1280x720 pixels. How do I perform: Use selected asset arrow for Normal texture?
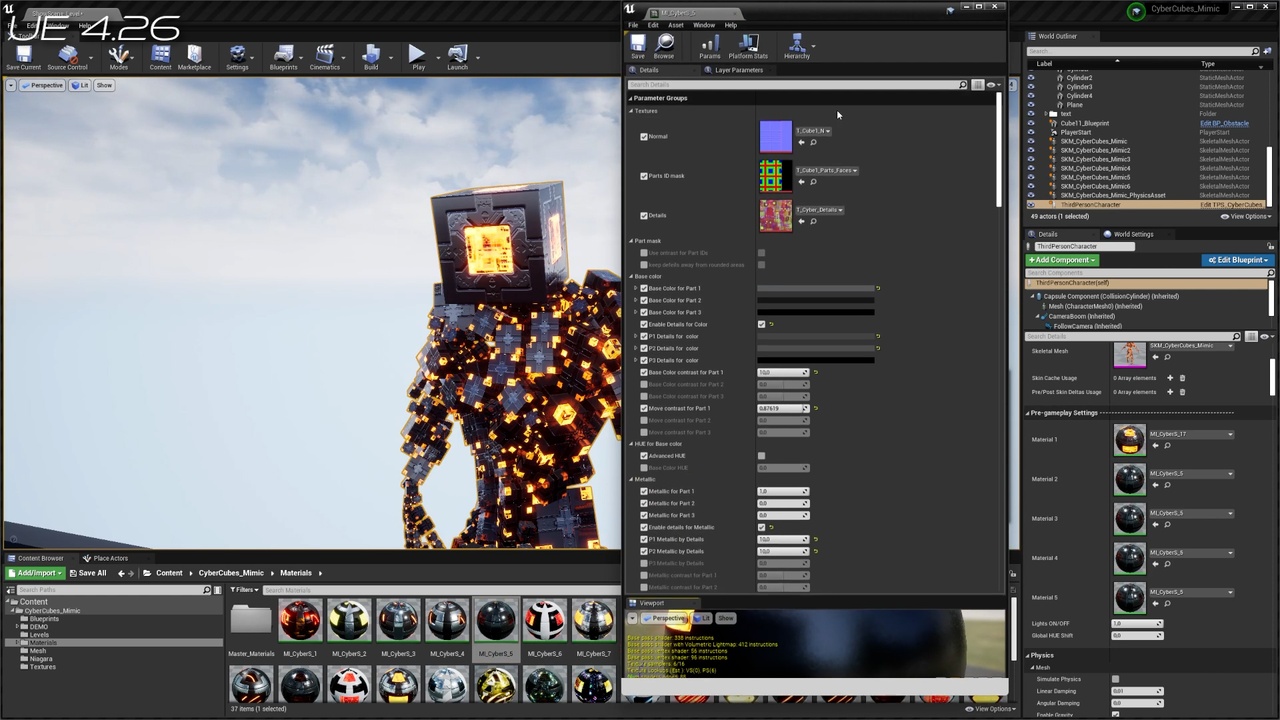801,143
